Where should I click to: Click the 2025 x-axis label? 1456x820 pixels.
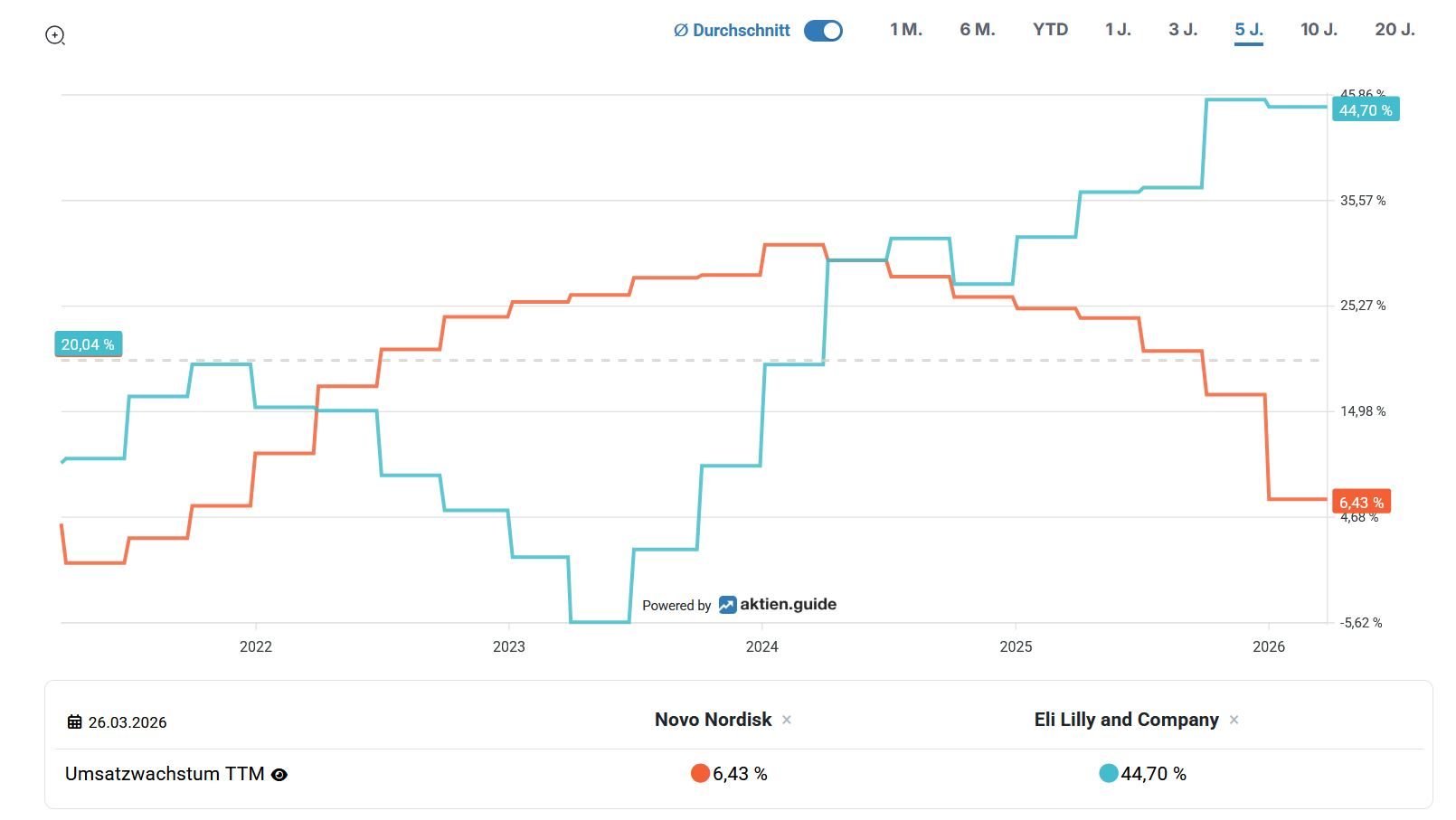(1016, 646)
